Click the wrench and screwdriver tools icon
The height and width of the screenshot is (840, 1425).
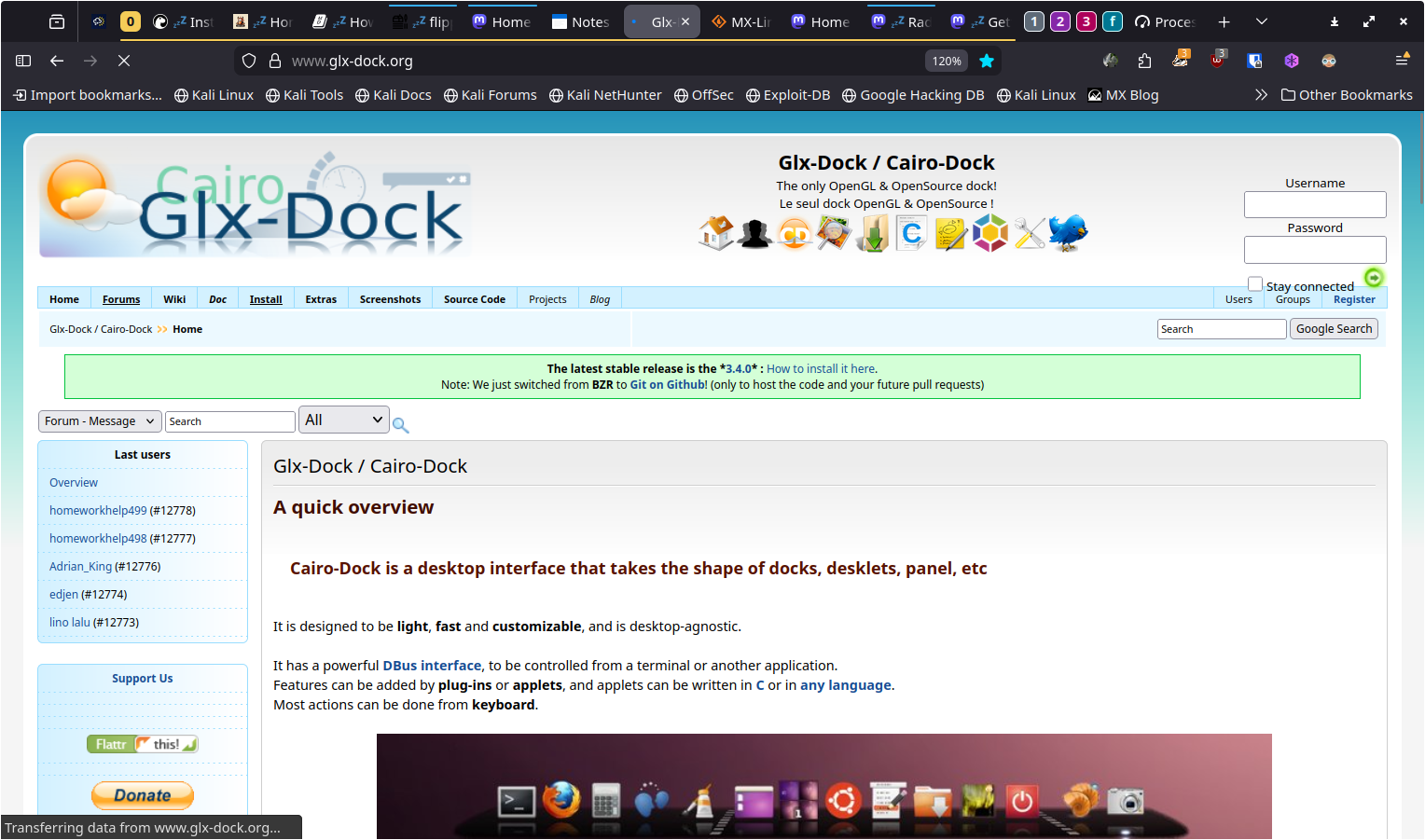click(x=1030, y=233)
